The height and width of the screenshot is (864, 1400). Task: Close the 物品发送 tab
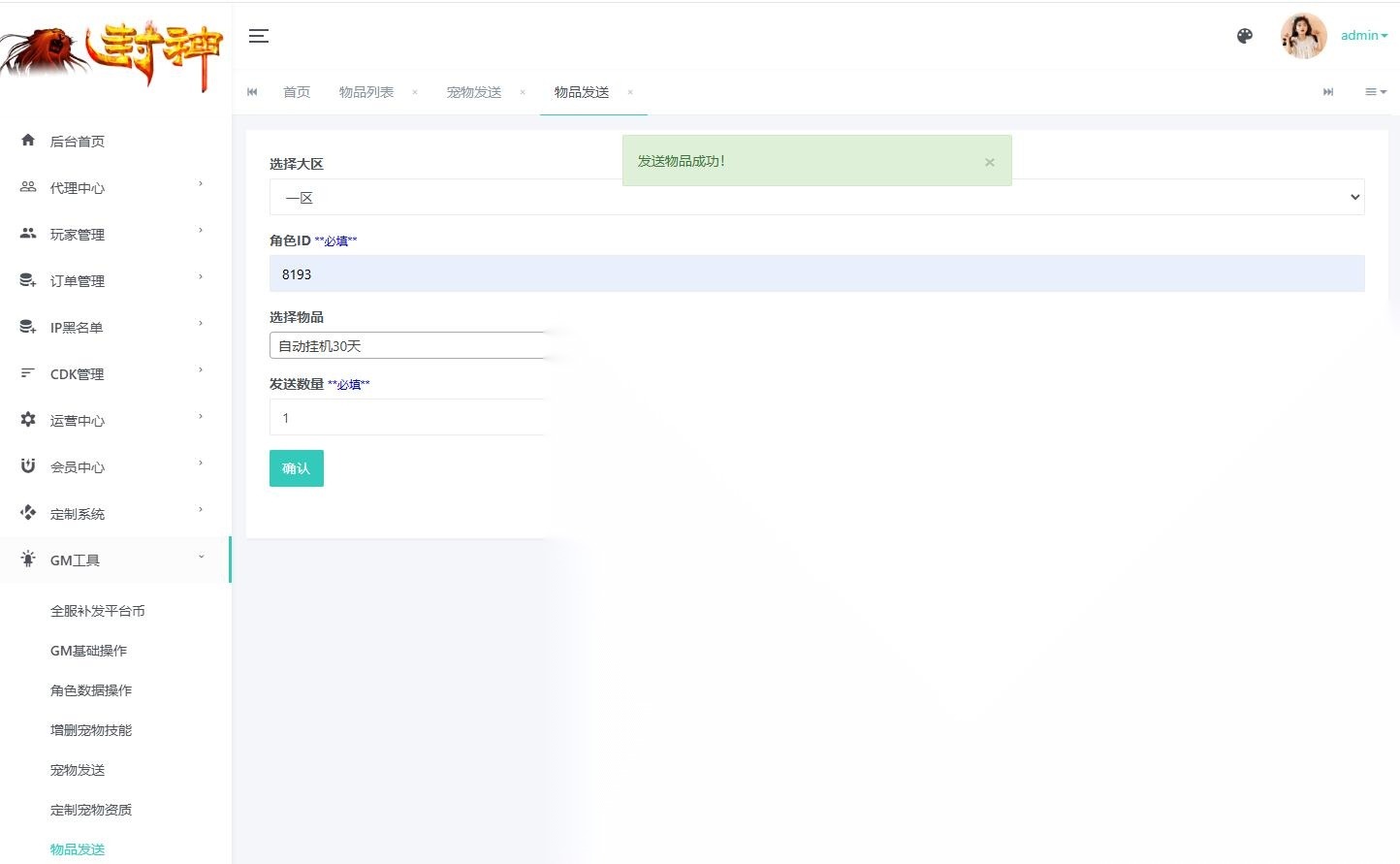630,93
